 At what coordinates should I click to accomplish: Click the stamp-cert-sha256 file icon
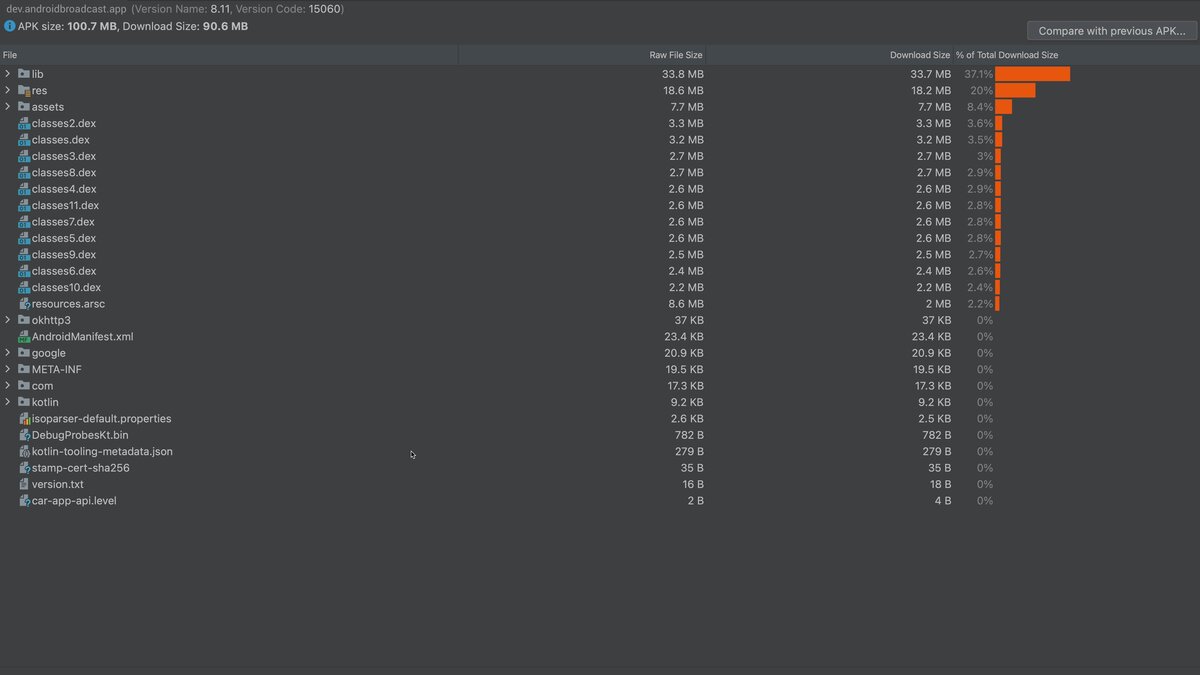24,467
